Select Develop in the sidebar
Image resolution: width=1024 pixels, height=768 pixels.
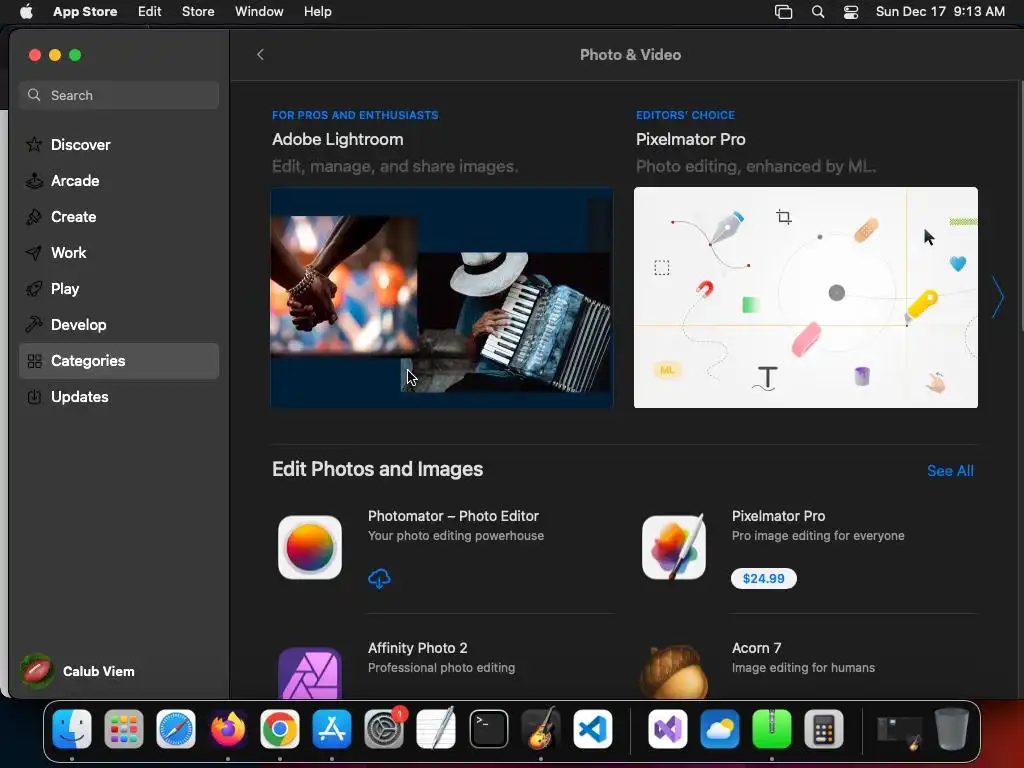119,325
